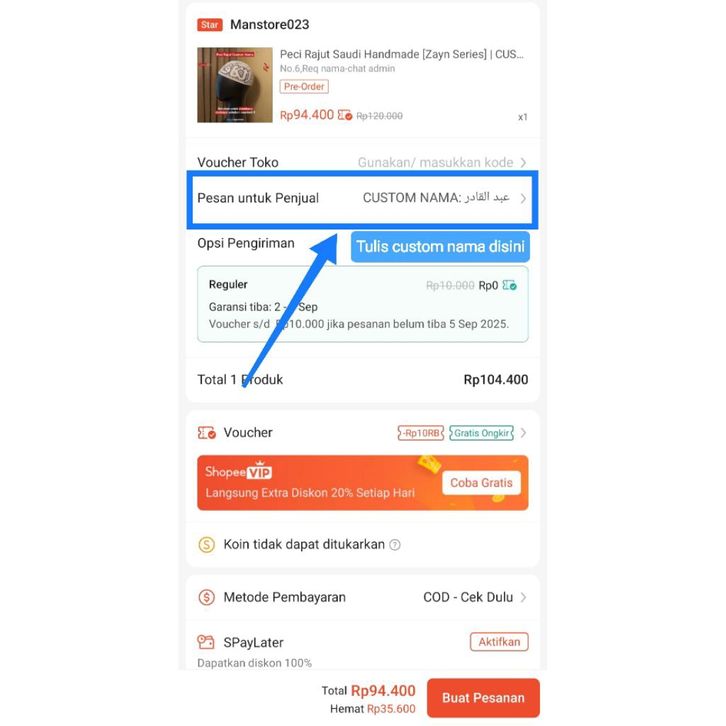Select the Gratis Ongkir voucher tag
Image resolution: width=726 pixels, height=726 pixels.
click(482, 433)
